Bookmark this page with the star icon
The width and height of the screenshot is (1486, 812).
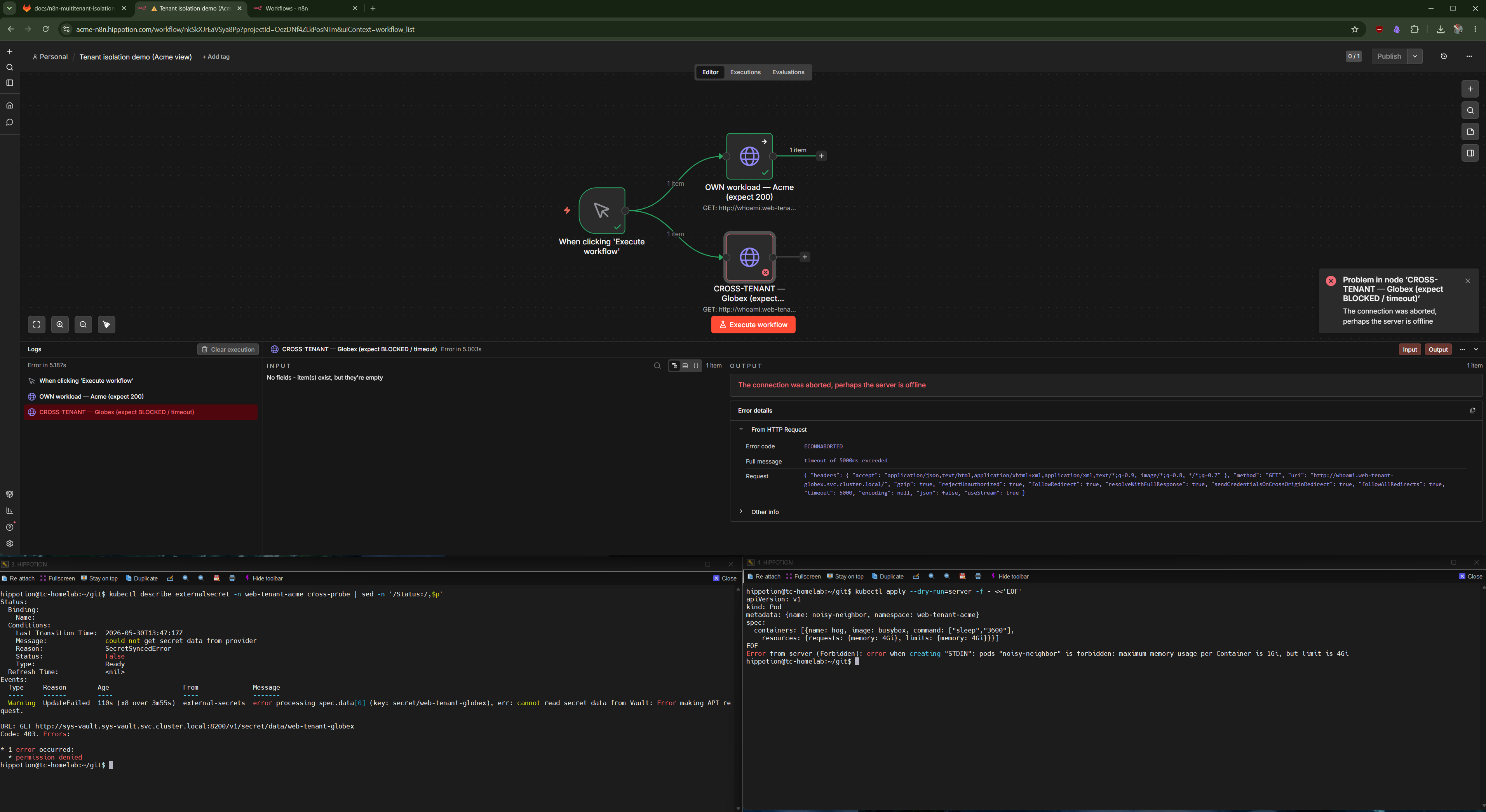coord(1354,30)
